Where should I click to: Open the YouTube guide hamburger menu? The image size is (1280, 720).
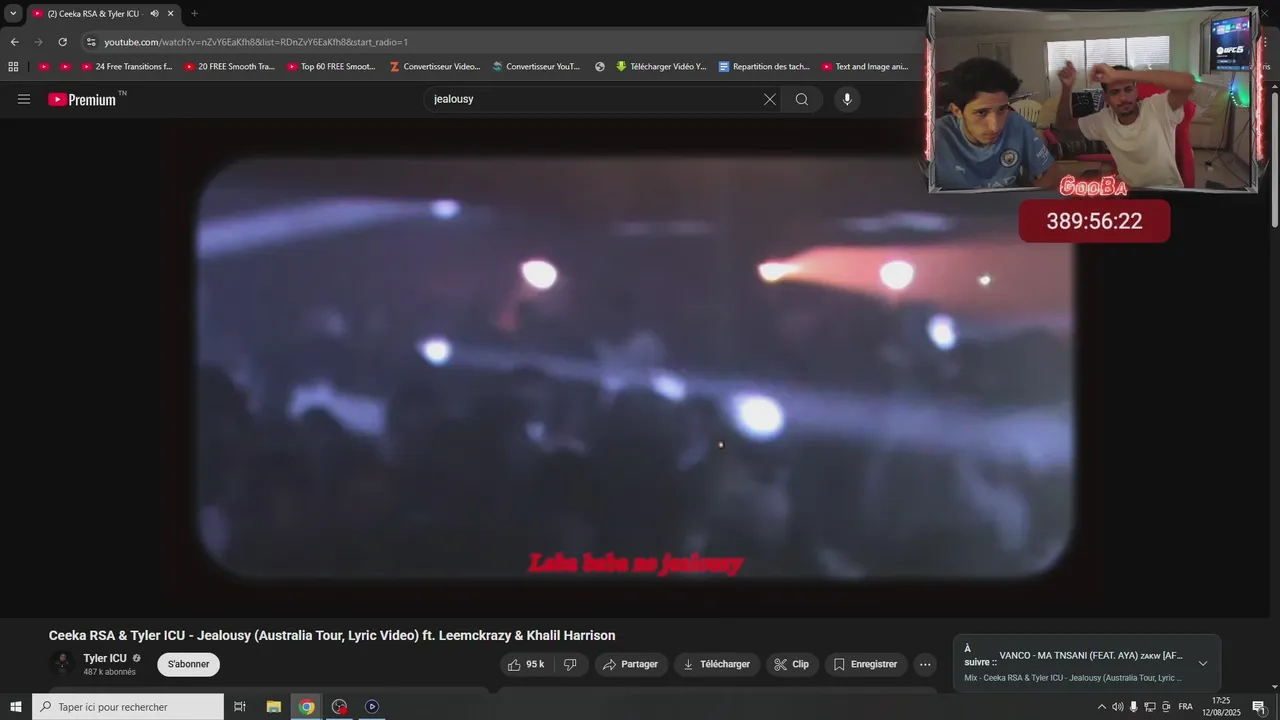[24, 99]
